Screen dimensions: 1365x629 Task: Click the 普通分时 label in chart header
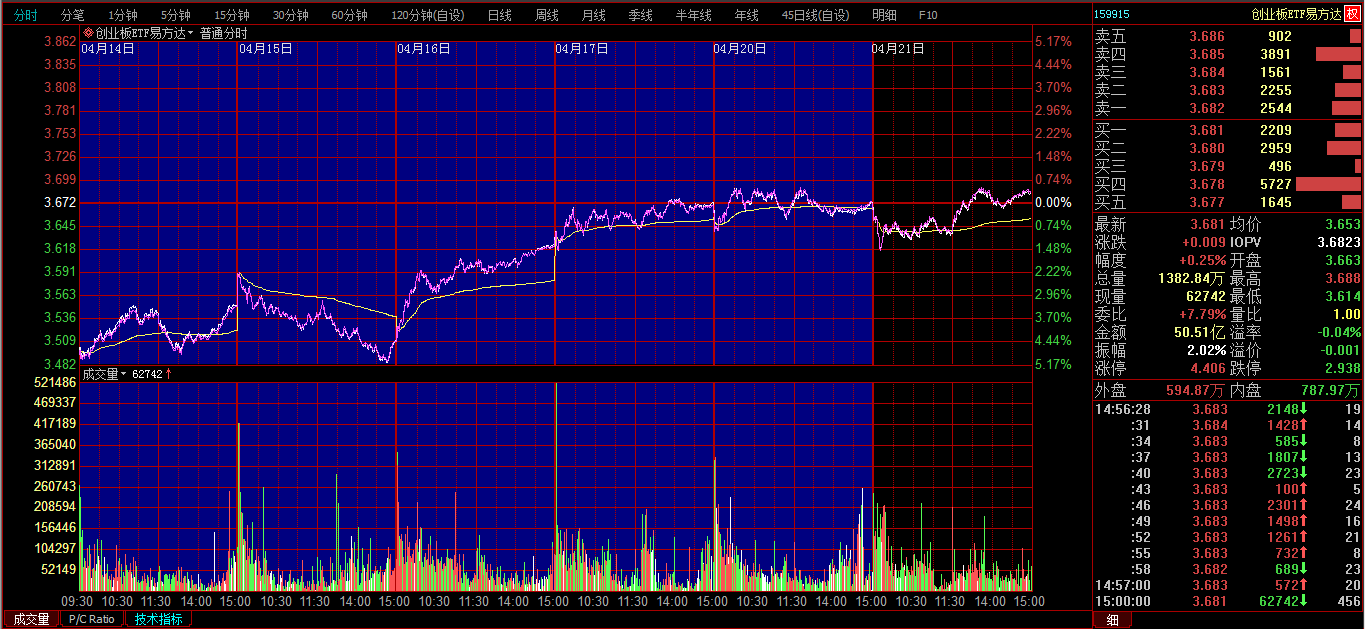pos(224,33)
